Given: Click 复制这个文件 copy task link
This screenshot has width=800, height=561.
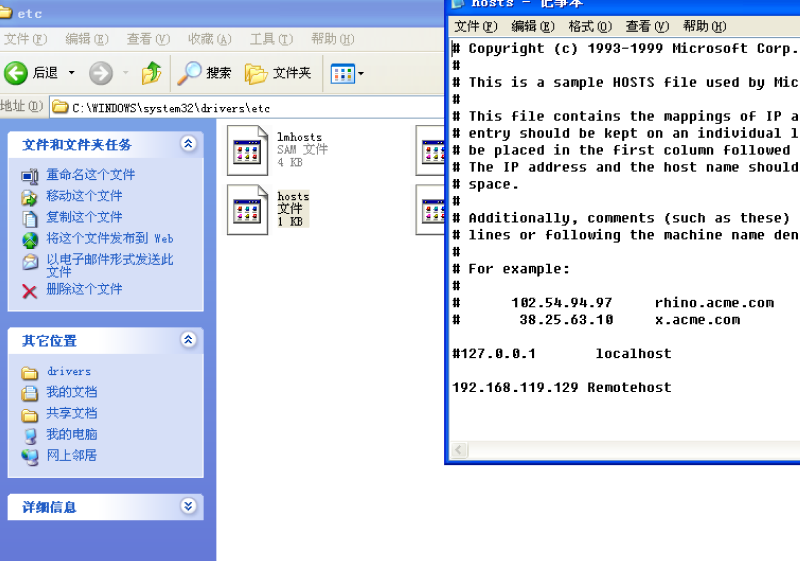Looking at the screenshot, I should click(x=84, y=217).
